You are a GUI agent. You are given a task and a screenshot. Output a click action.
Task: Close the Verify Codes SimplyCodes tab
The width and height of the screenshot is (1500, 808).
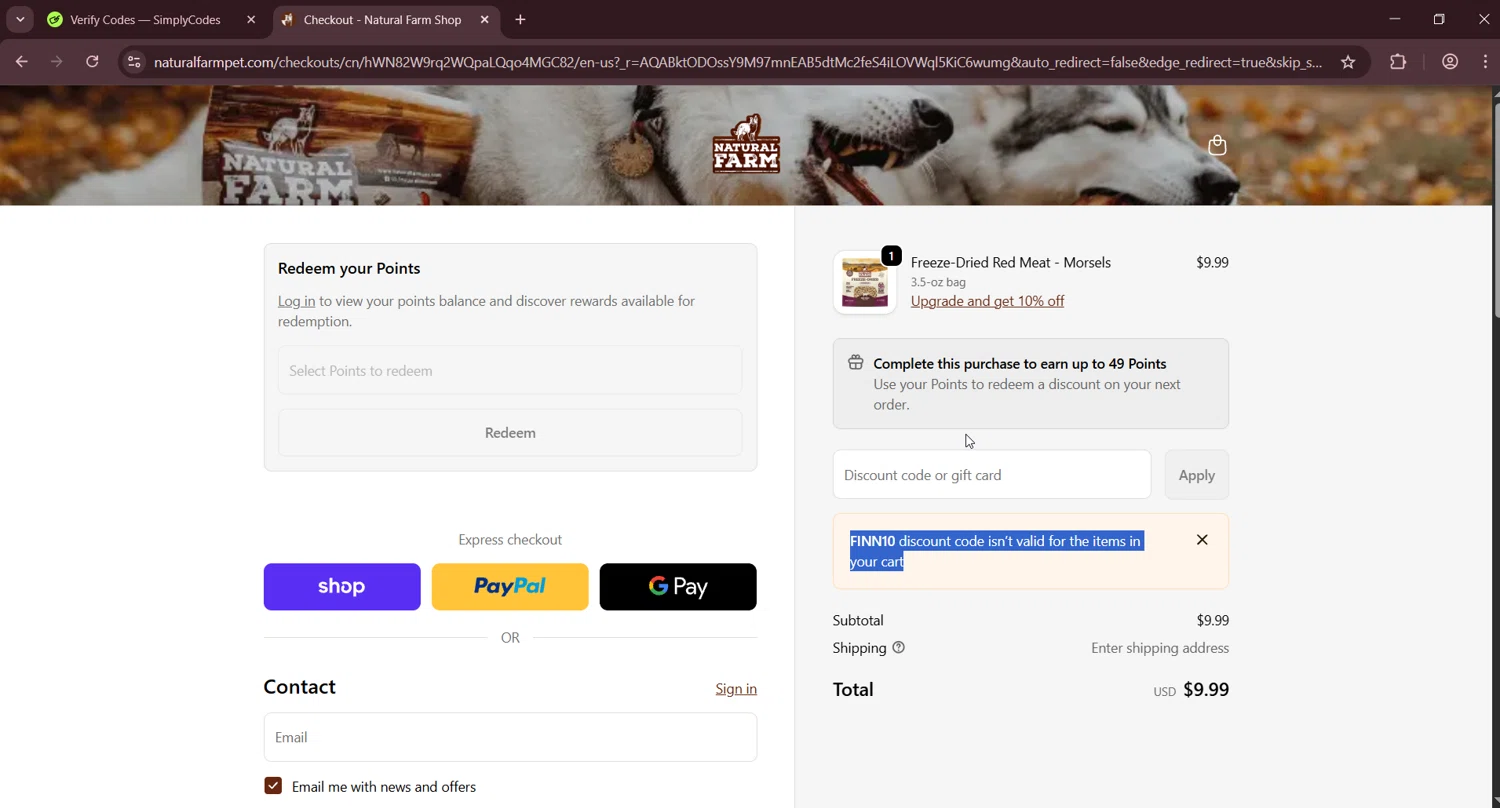tap(251, 19)
